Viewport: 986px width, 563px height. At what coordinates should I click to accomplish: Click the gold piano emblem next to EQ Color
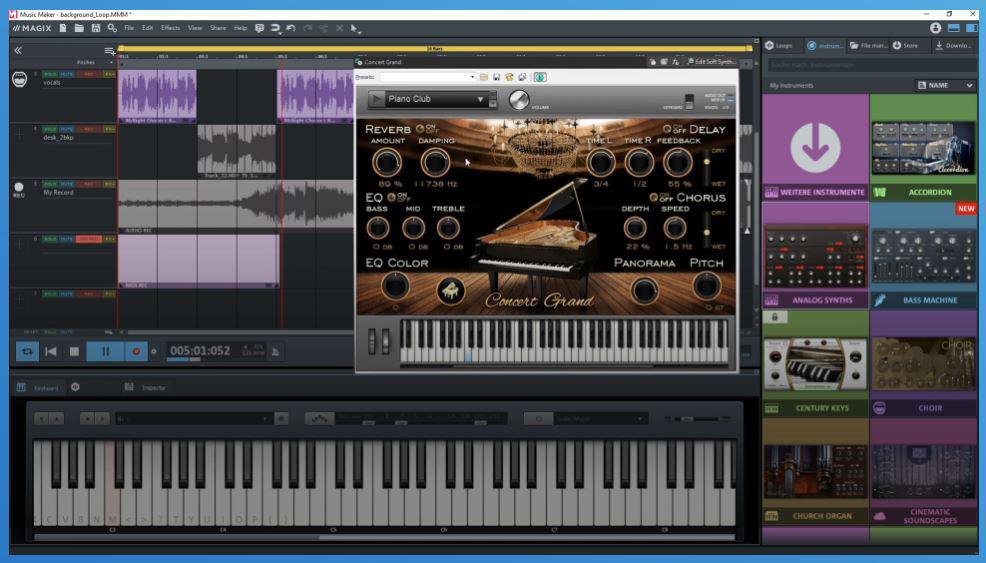(450, 291)
